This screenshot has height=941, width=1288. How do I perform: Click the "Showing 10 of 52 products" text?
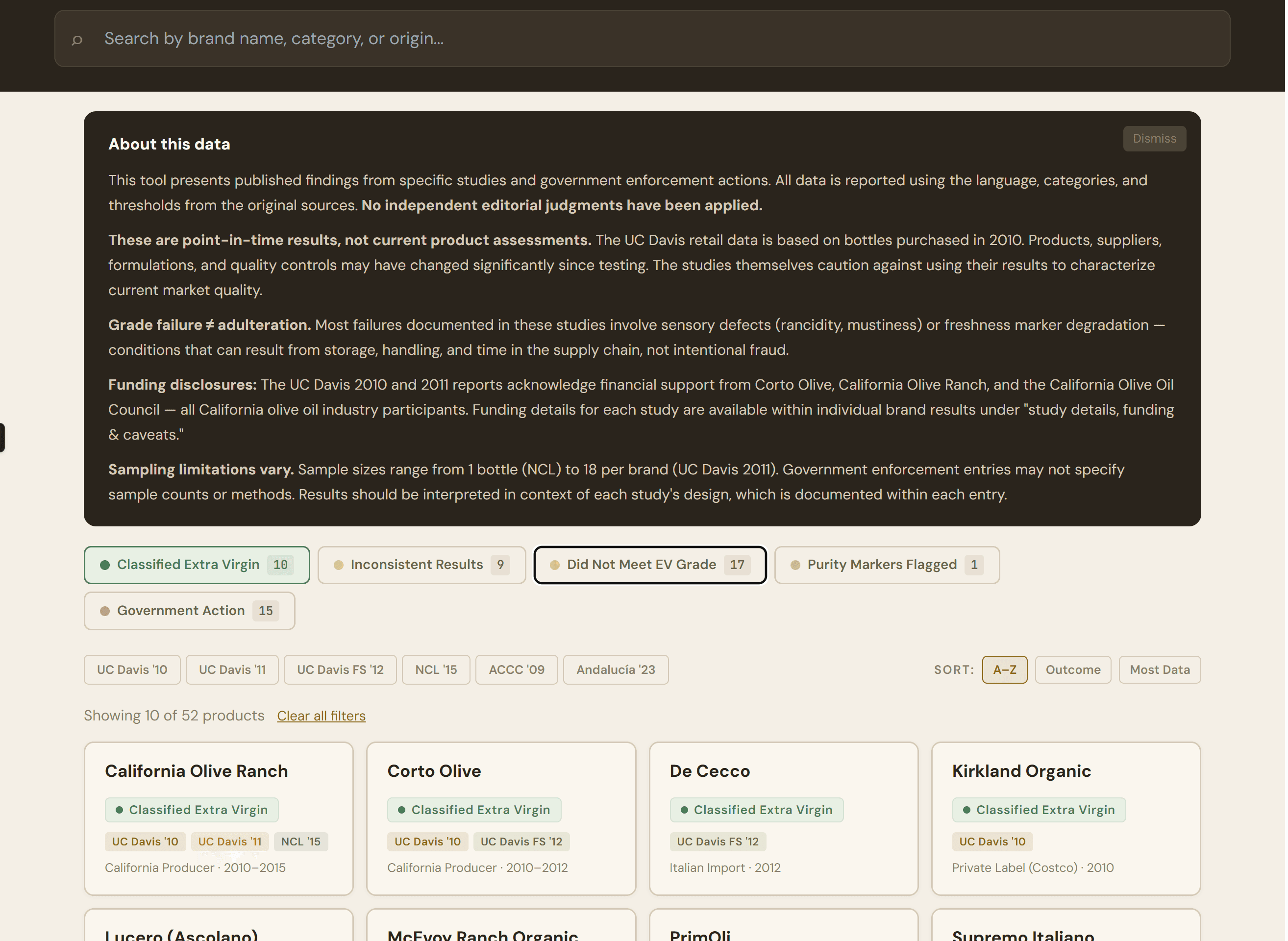click(x=174, y=717)
